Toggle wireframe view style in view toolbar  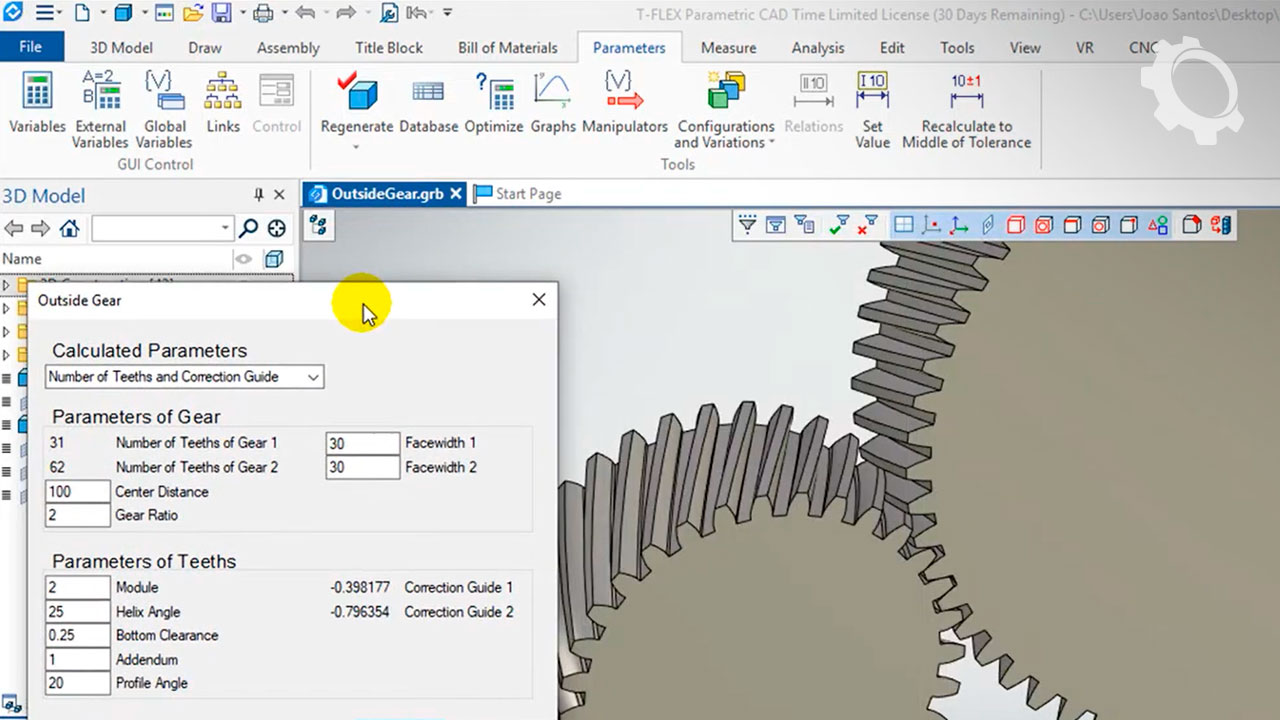pos(1016,225)
